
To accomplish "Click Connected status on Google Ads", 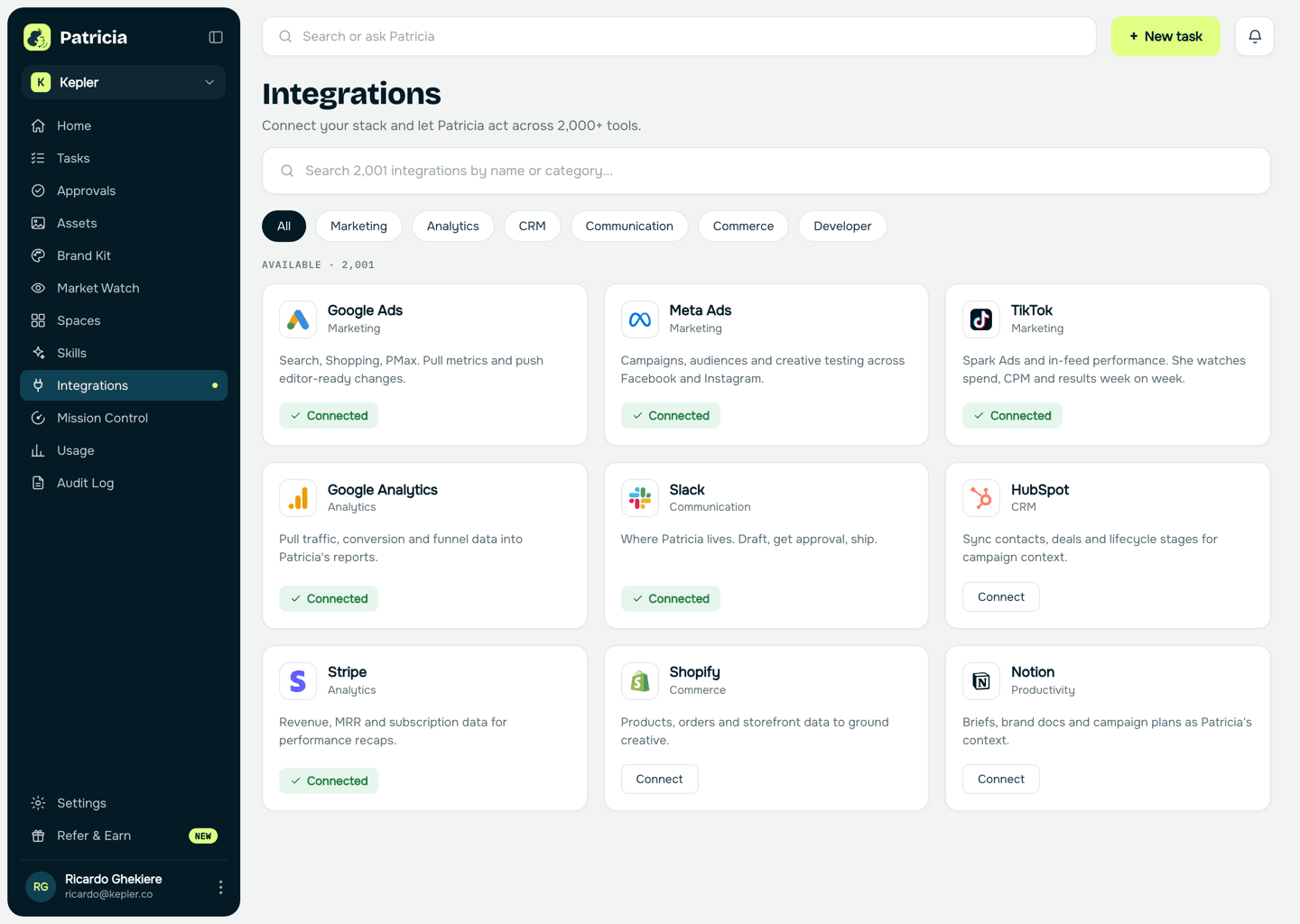I will point(329,416).
